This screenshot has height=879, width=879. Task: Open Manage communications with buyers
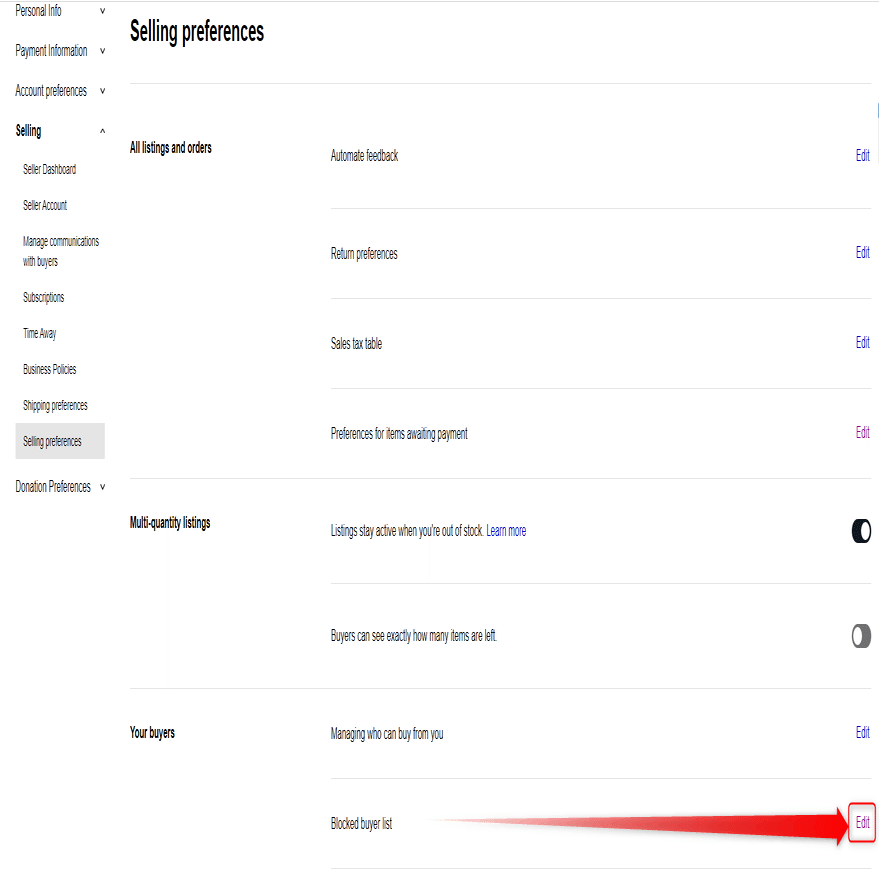[x=61, y=251]
